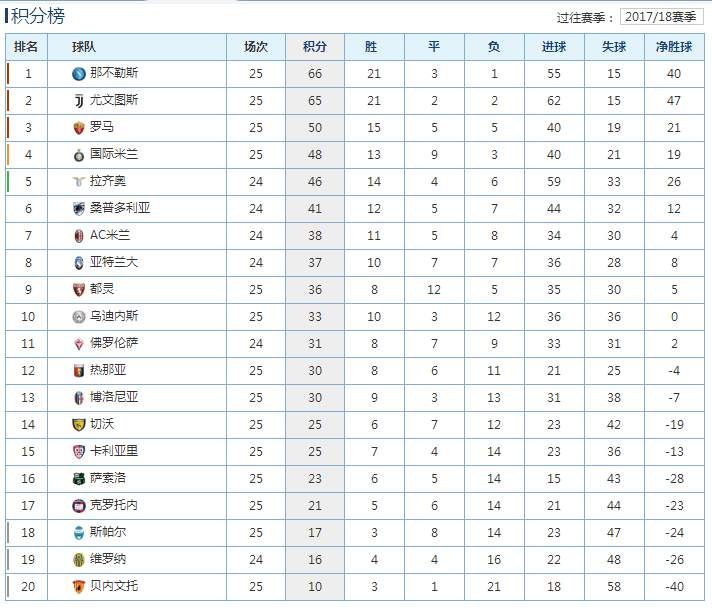Click the Lazio eagle logo icon
This screenshot has height=608, width=712.
click(79, 182)
